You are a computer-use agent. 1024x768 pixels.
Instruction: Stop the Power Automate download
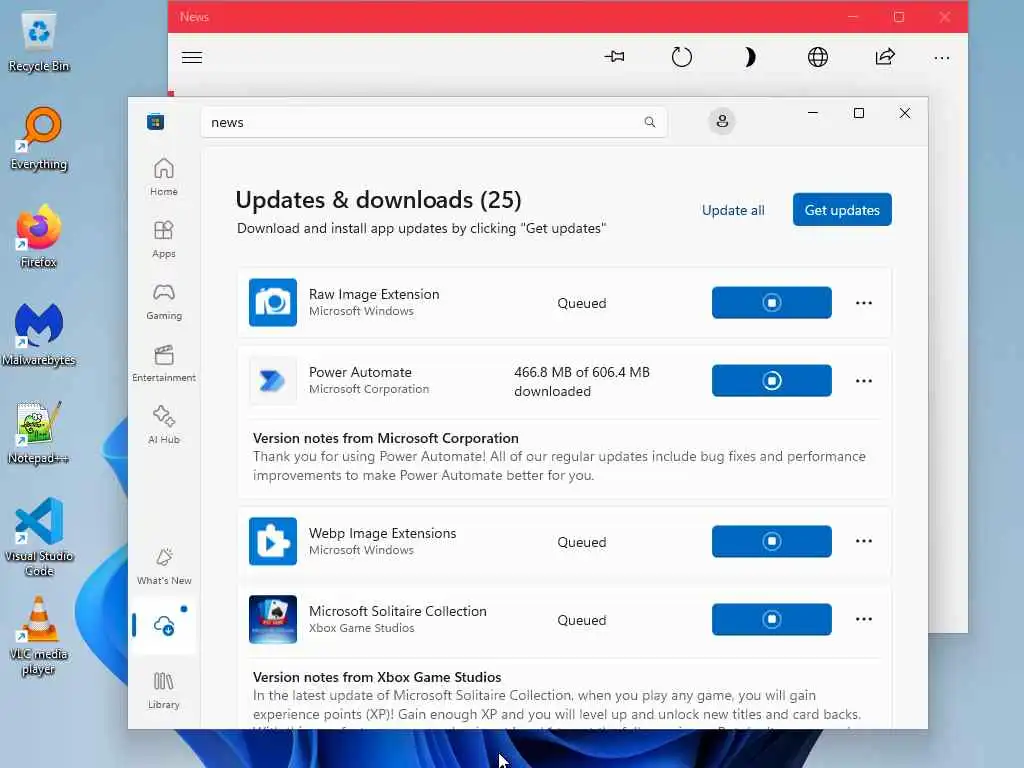point(771,381)
